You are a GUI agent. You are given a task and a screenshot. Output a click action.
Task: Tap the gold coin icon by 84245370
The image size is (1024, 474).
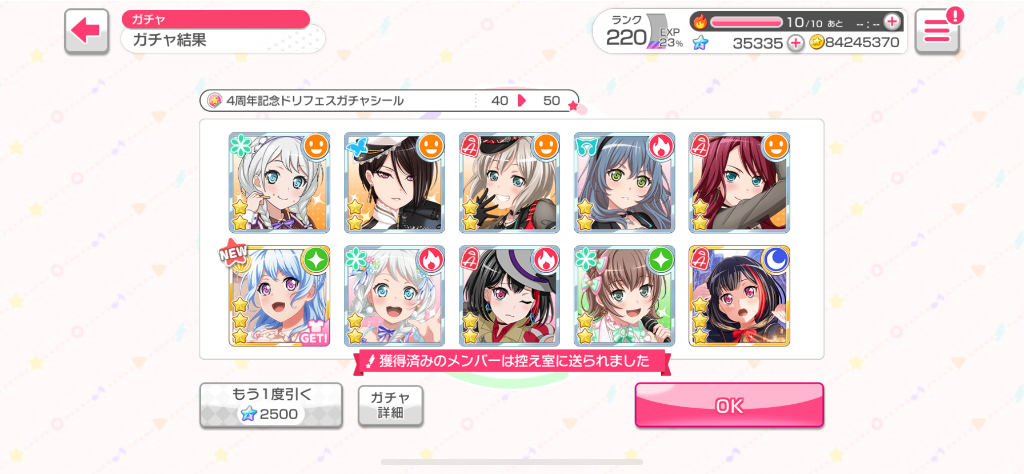[x=816, y=43]
